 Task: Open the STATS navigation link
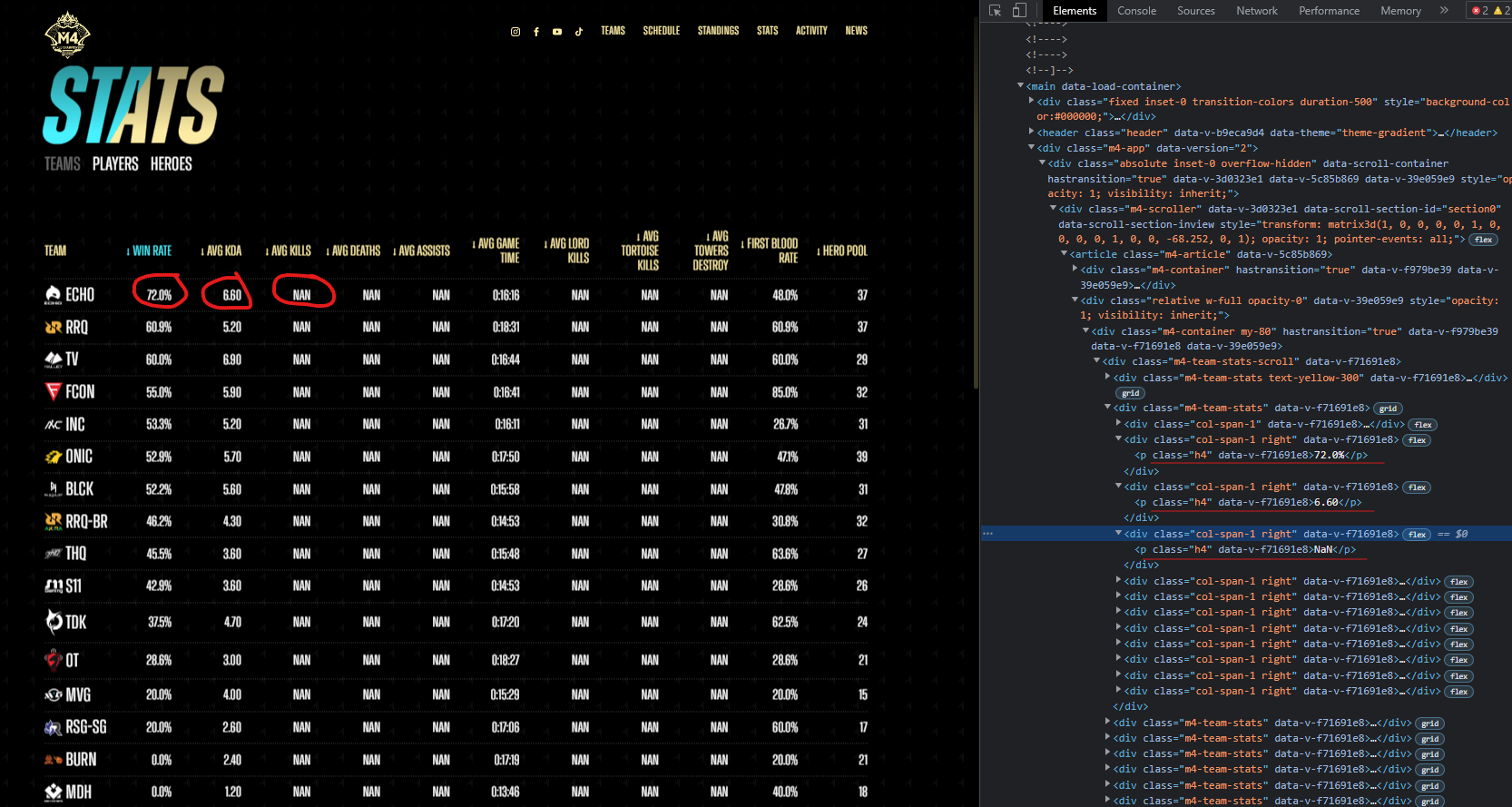pos(767,31)
